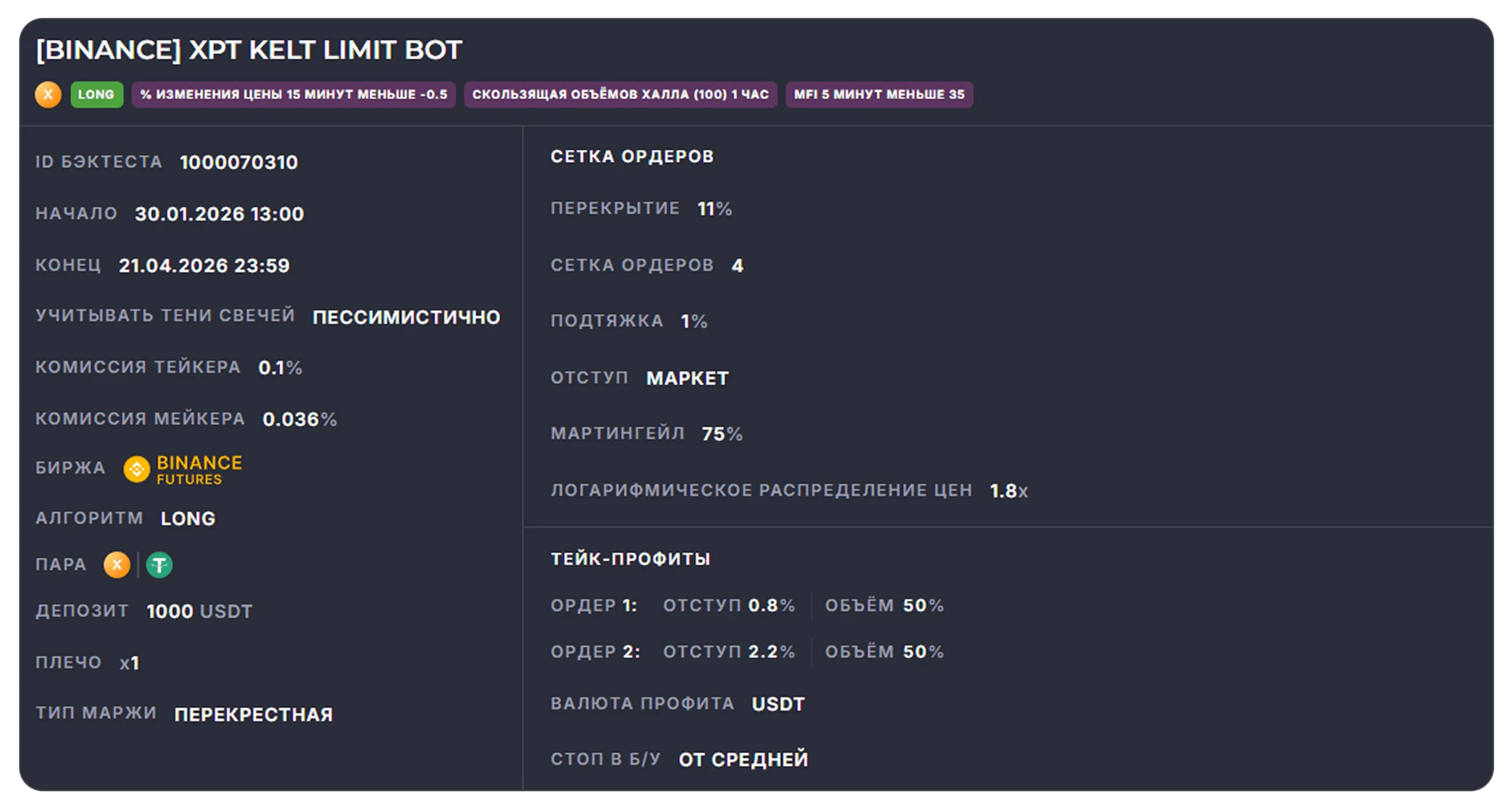1512x808 pixels.
Task: Click maker commission value 0.036%
Action: click(x=300, y=419)
